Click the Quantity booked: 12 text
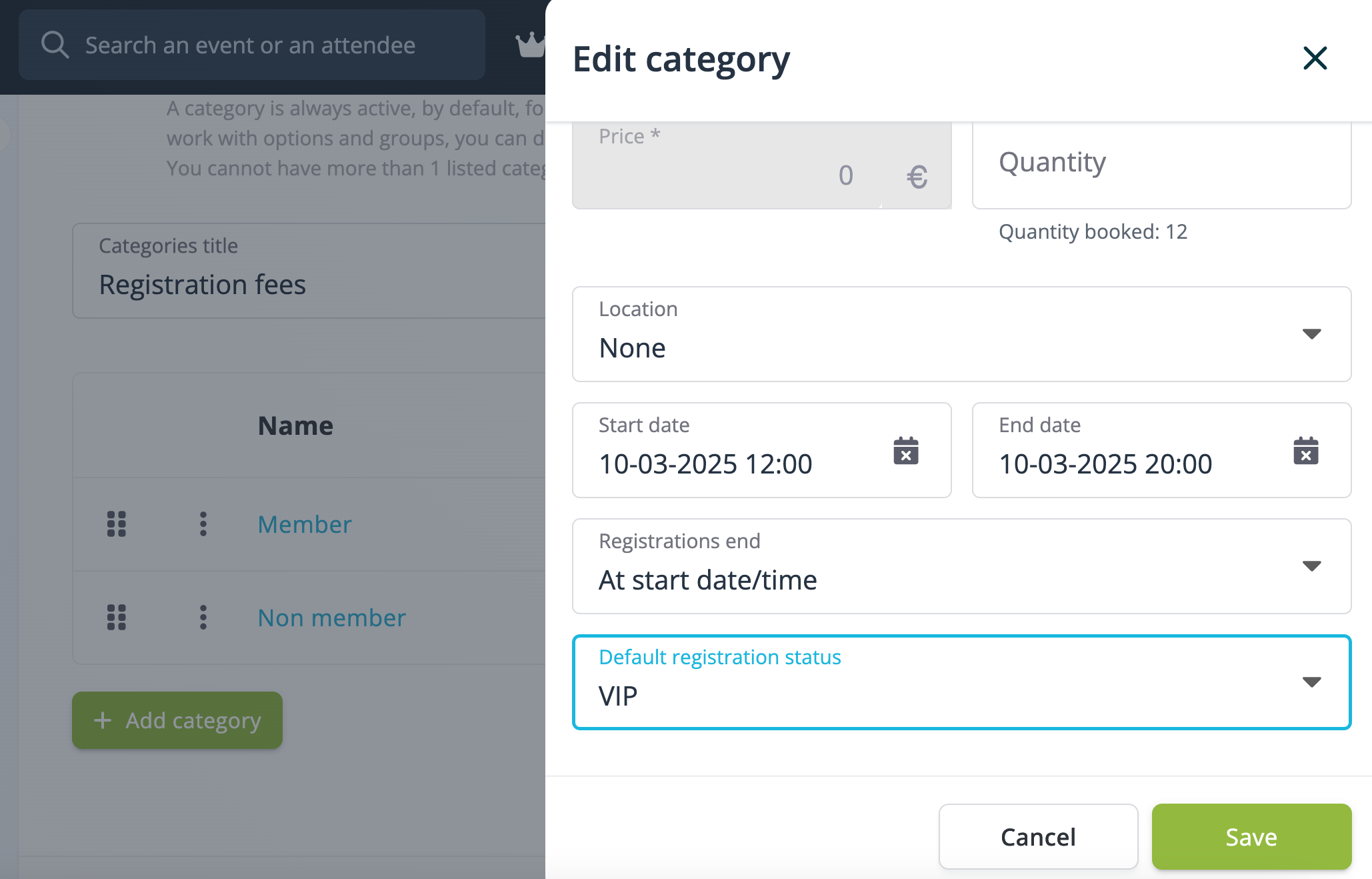Screen dimensions: 1372x879 tap(1093, 231)
